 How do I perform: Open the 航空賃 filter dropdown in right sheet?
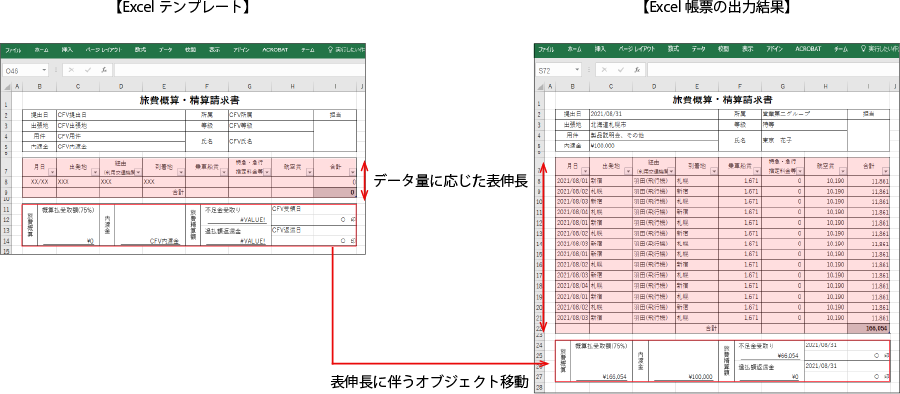[x=842, y=171]
